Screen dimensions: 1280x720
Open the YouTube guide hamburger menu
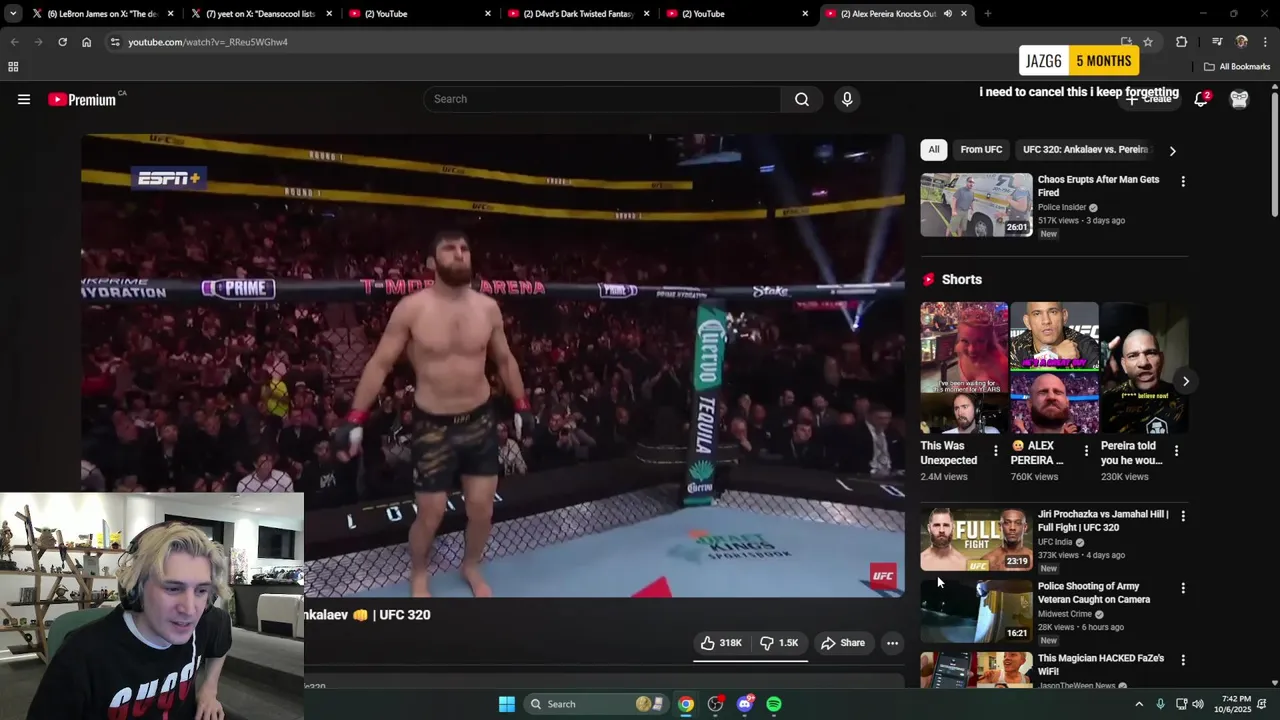point(24,99)
